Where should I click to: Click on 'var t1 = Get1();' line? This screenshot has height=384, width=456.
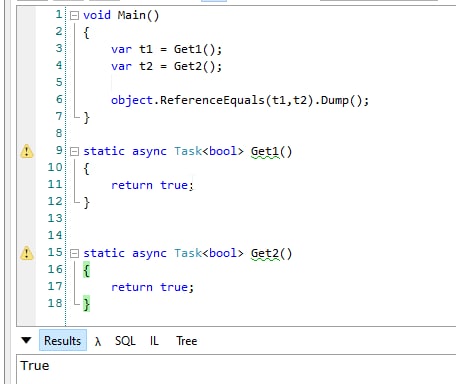pyautogui.click(x=166, y=49)
